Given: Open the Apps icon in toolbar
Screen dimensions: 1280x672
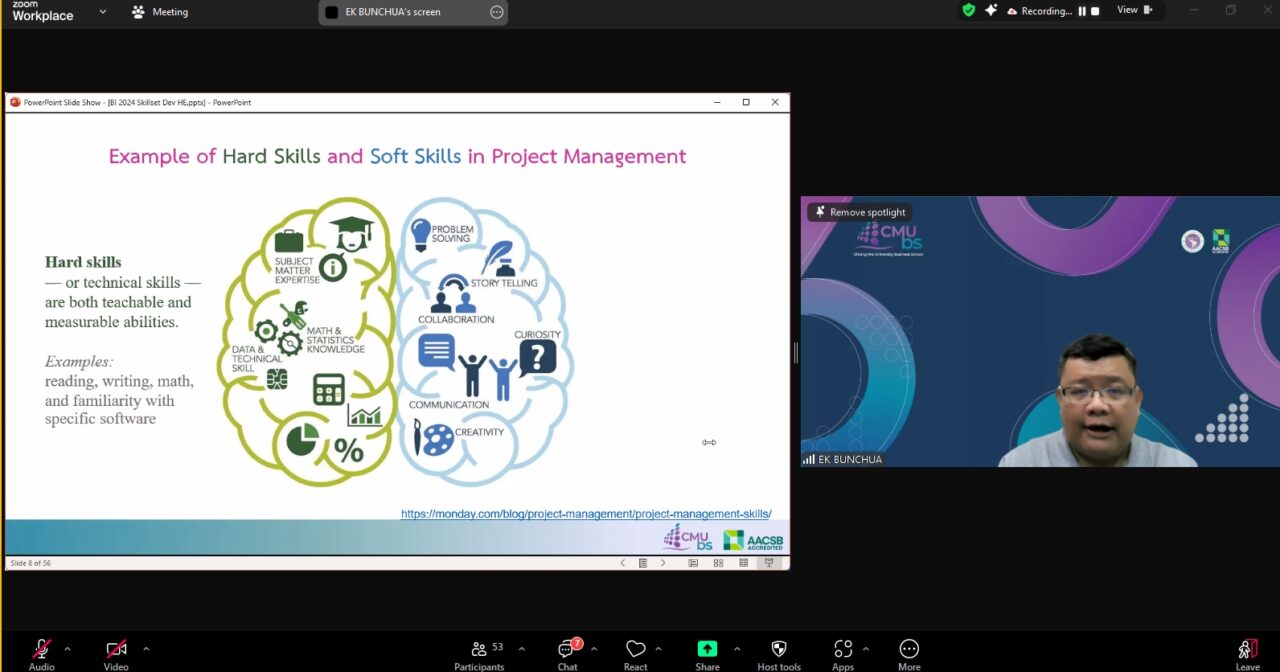Looking at the screenshot, I should pos(843,651).
